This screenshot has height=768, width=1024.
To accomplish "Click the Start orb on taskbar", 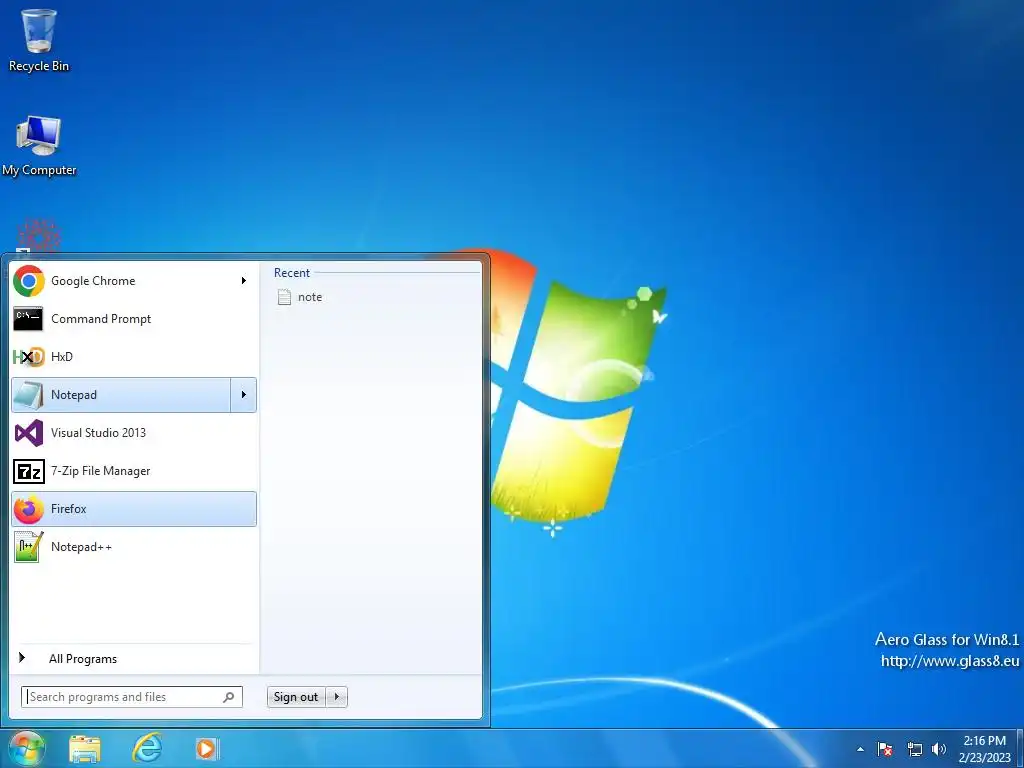I will 26,748.
